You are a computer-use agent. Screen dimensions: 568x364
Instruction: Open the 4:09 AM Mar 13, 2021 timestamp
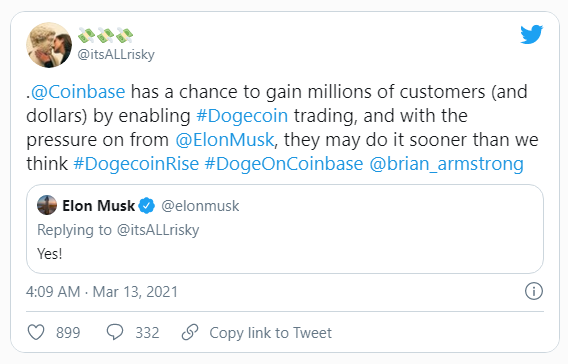tap(102, 292)
